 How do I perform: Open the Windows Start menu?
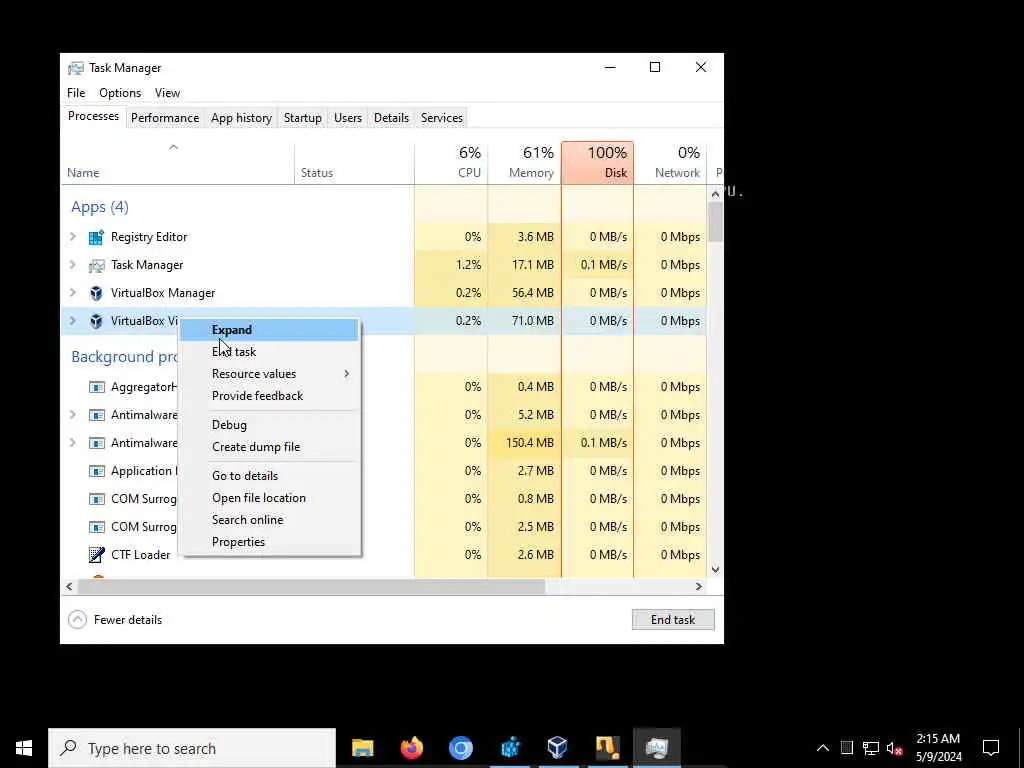(24, 748)
